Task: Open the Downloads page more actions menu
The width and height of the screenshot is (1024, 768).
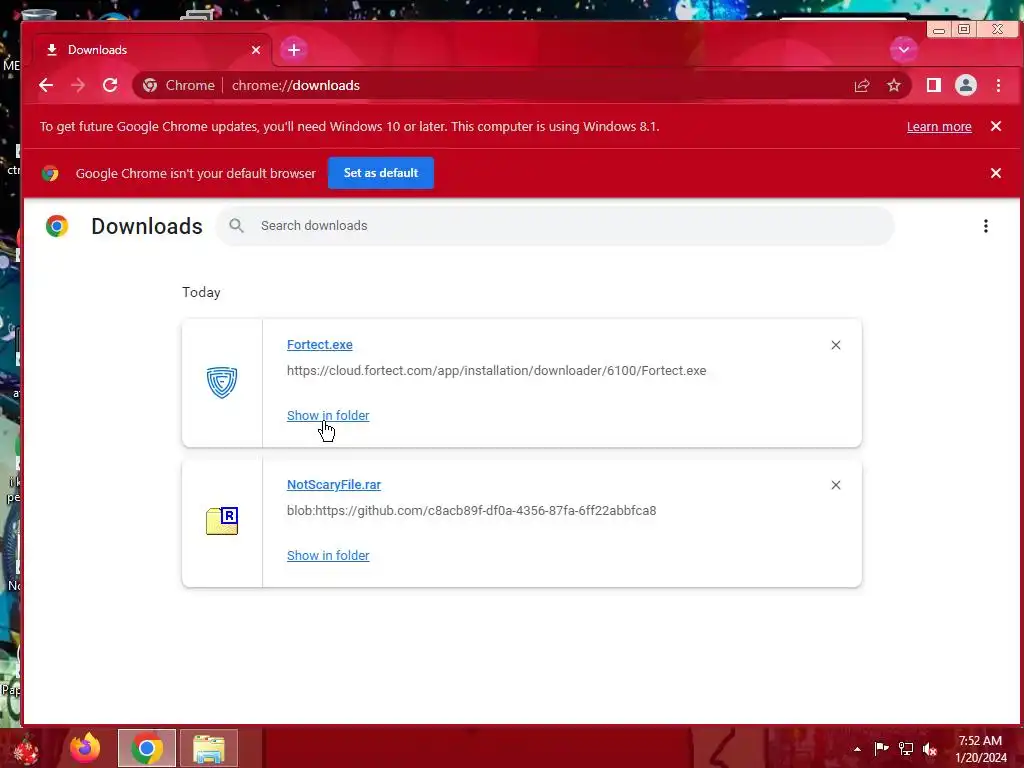Action: [985, 226]
